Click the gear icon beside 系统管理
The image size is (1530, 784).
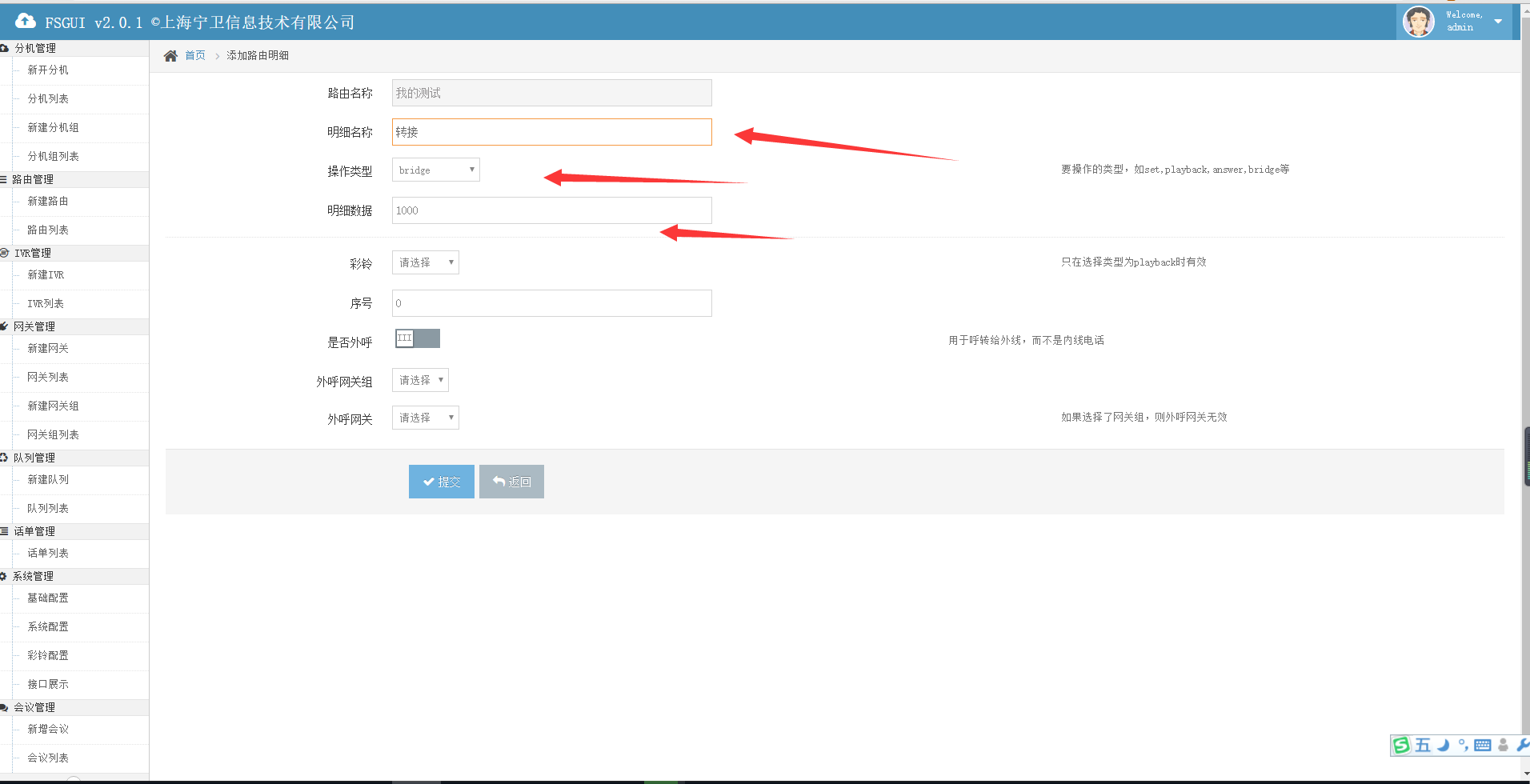[4, 576]
